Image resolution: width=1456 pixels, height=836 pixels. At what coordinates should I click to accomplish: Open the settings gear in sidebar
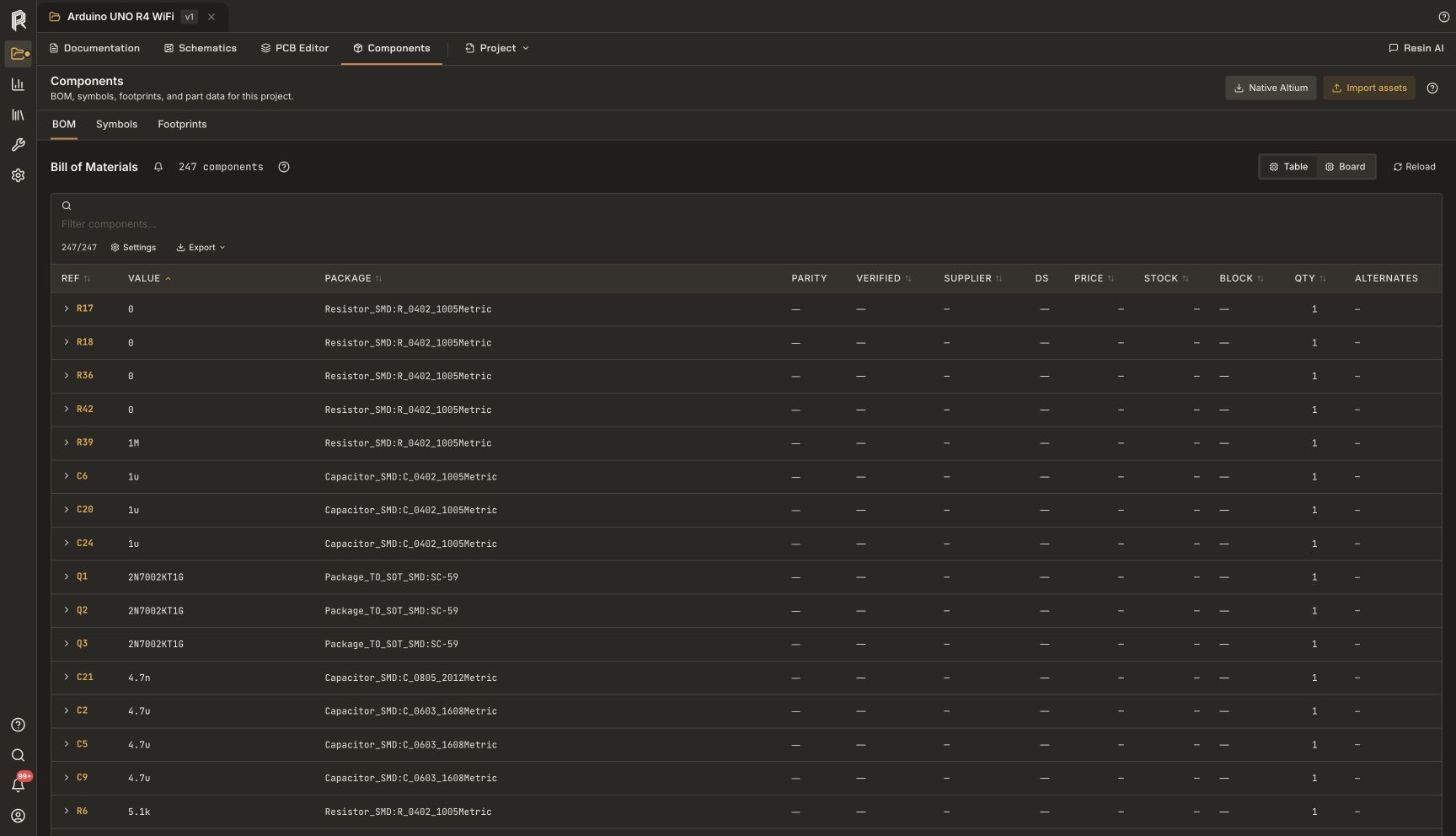click(18, 175)
